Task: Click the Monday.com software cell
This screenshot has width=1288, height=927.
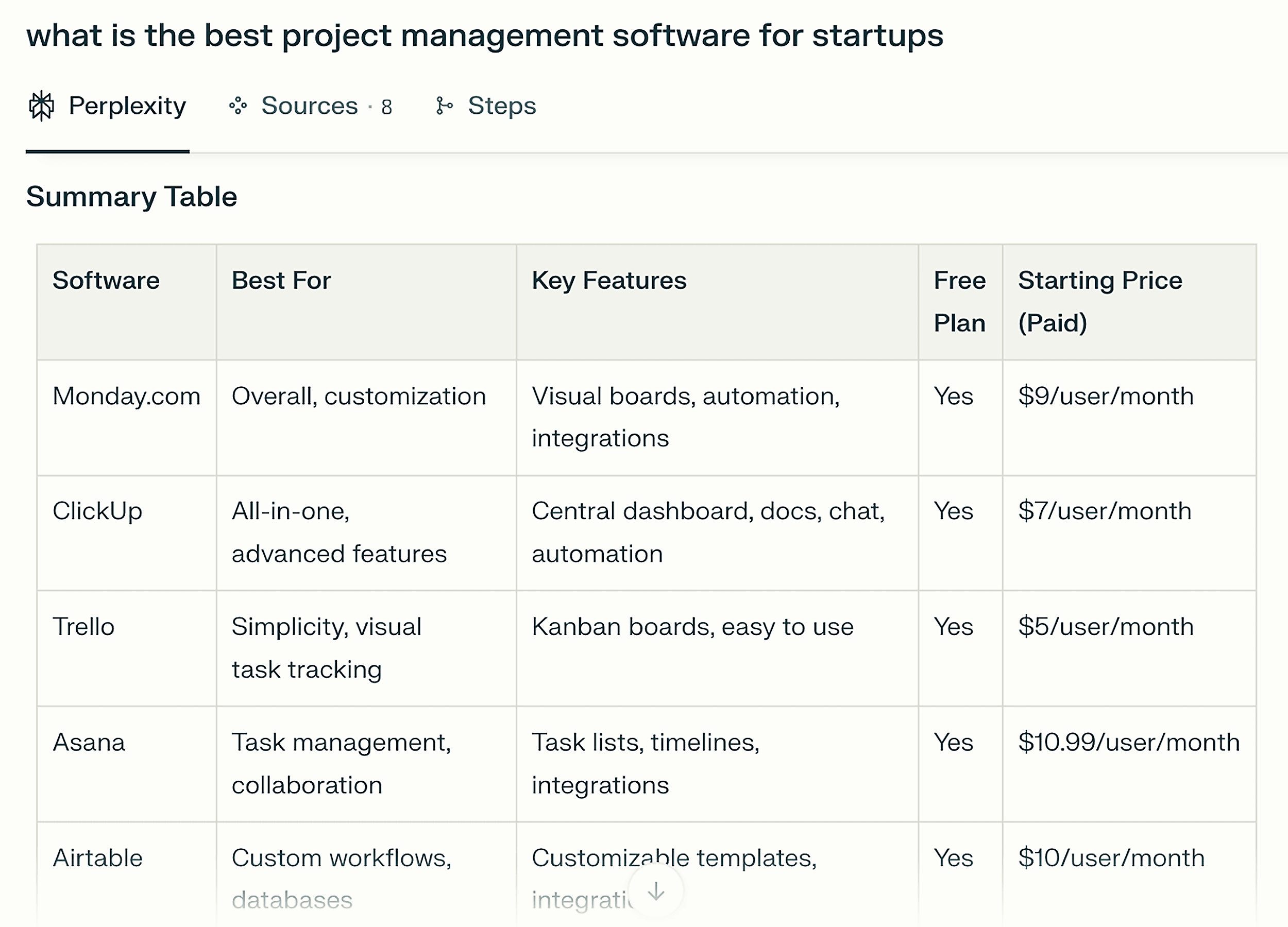Action: (126, 396)
